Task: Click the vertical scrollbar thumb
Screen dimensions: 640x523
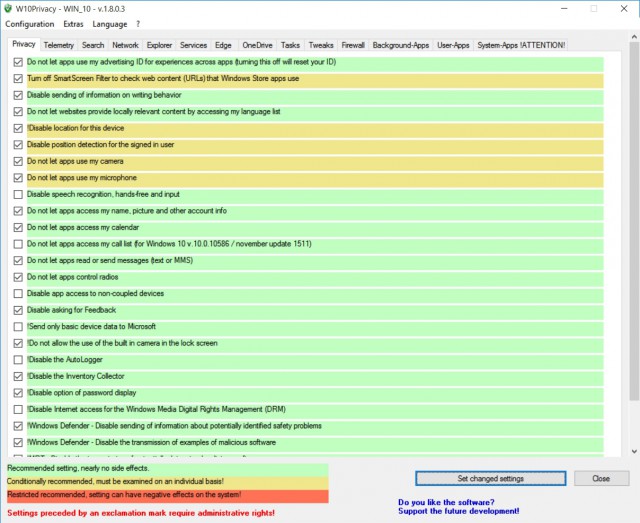Action: [x=634, y=220]
